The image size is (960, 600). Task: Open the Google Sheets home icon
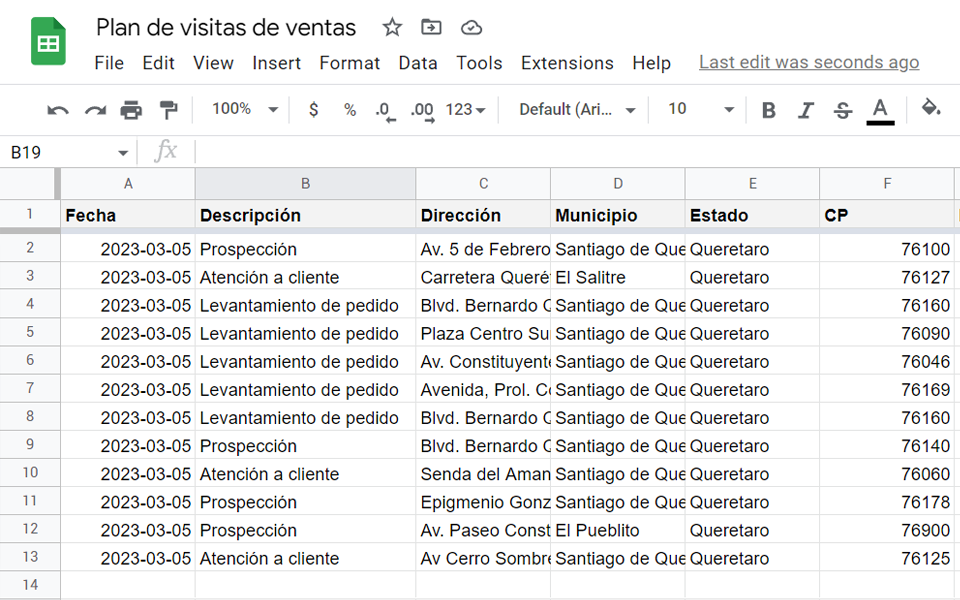coord(48,41)
